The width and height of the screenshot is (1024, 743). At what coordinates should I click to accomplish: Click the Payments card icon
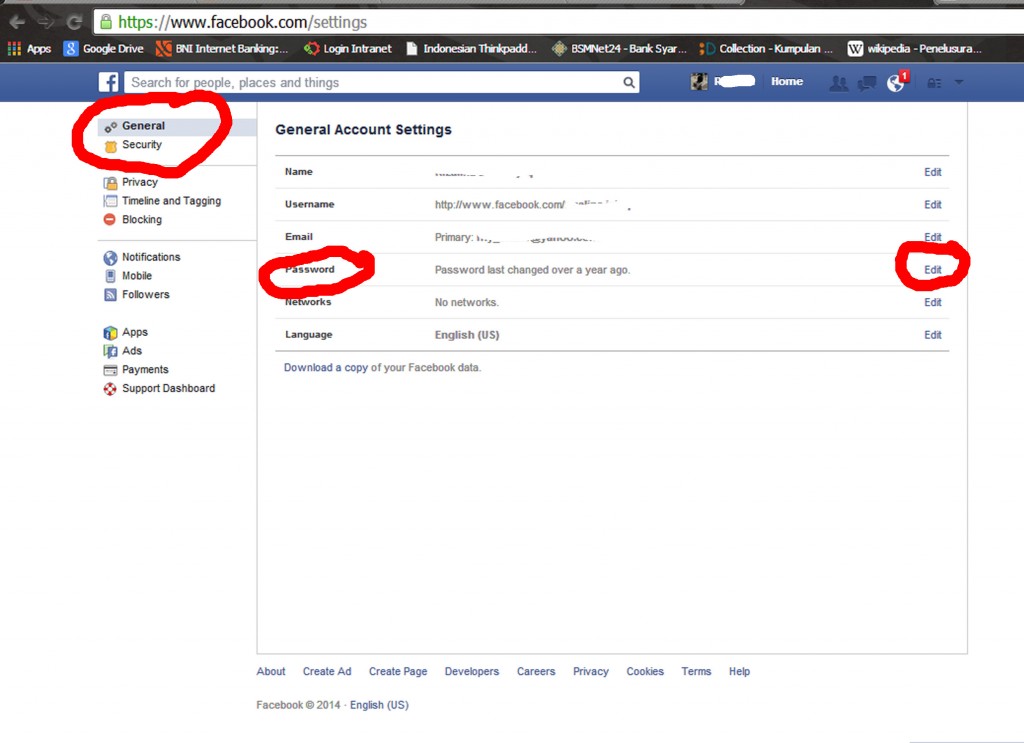pos(110,370)
